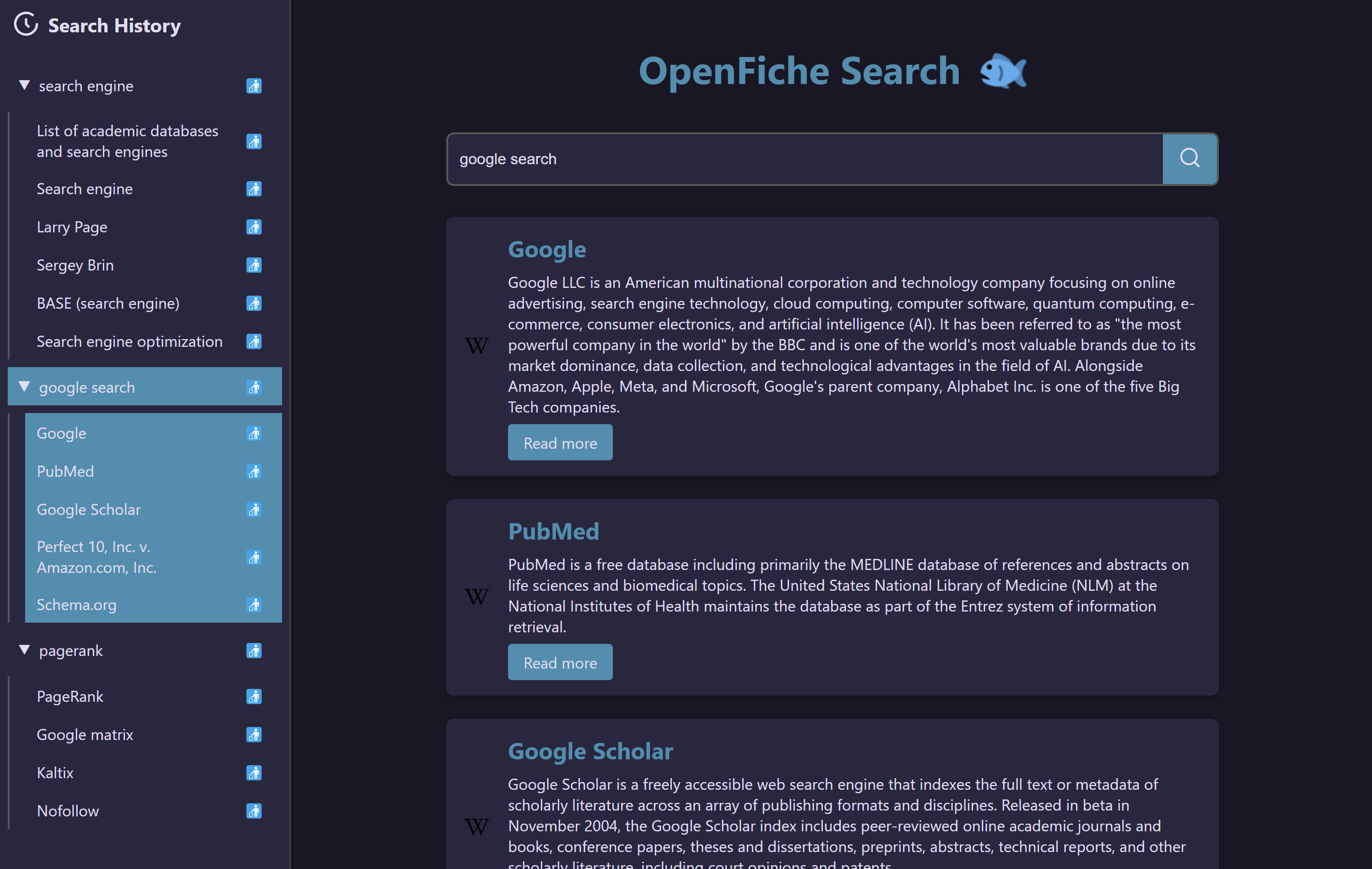Delete 'Schema.org' from search history
The width and height of the screenshot is (1372, 869).
point(254,605)
